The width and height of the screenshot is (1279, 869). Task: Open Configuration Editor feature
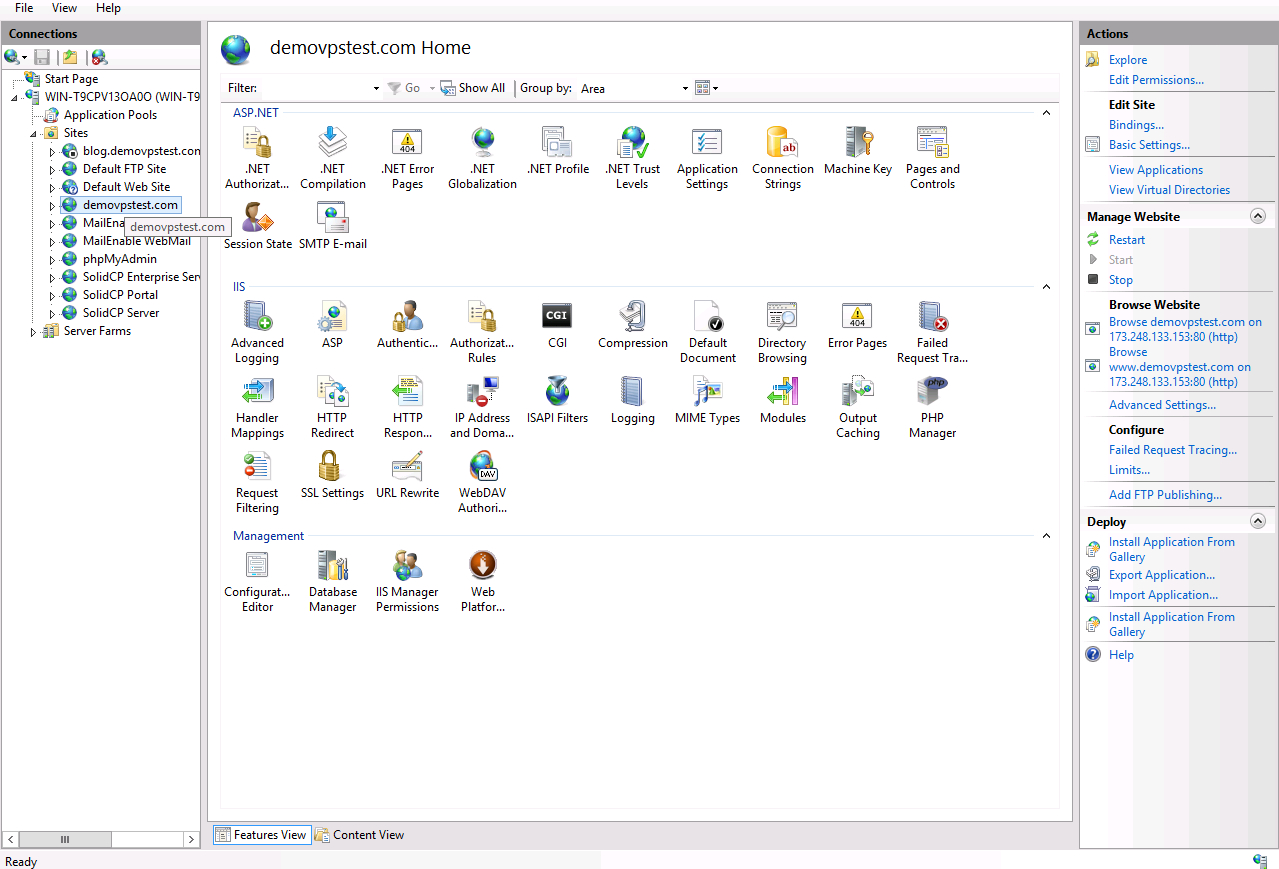257,581
